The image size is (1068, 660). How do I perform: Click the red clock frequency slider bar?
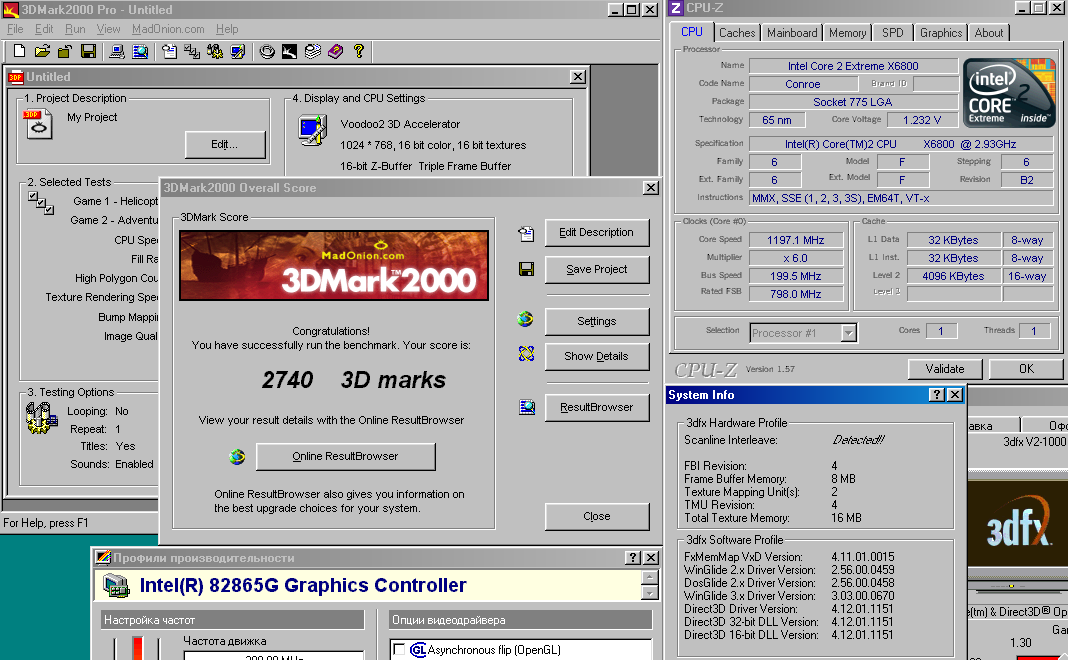137,648
